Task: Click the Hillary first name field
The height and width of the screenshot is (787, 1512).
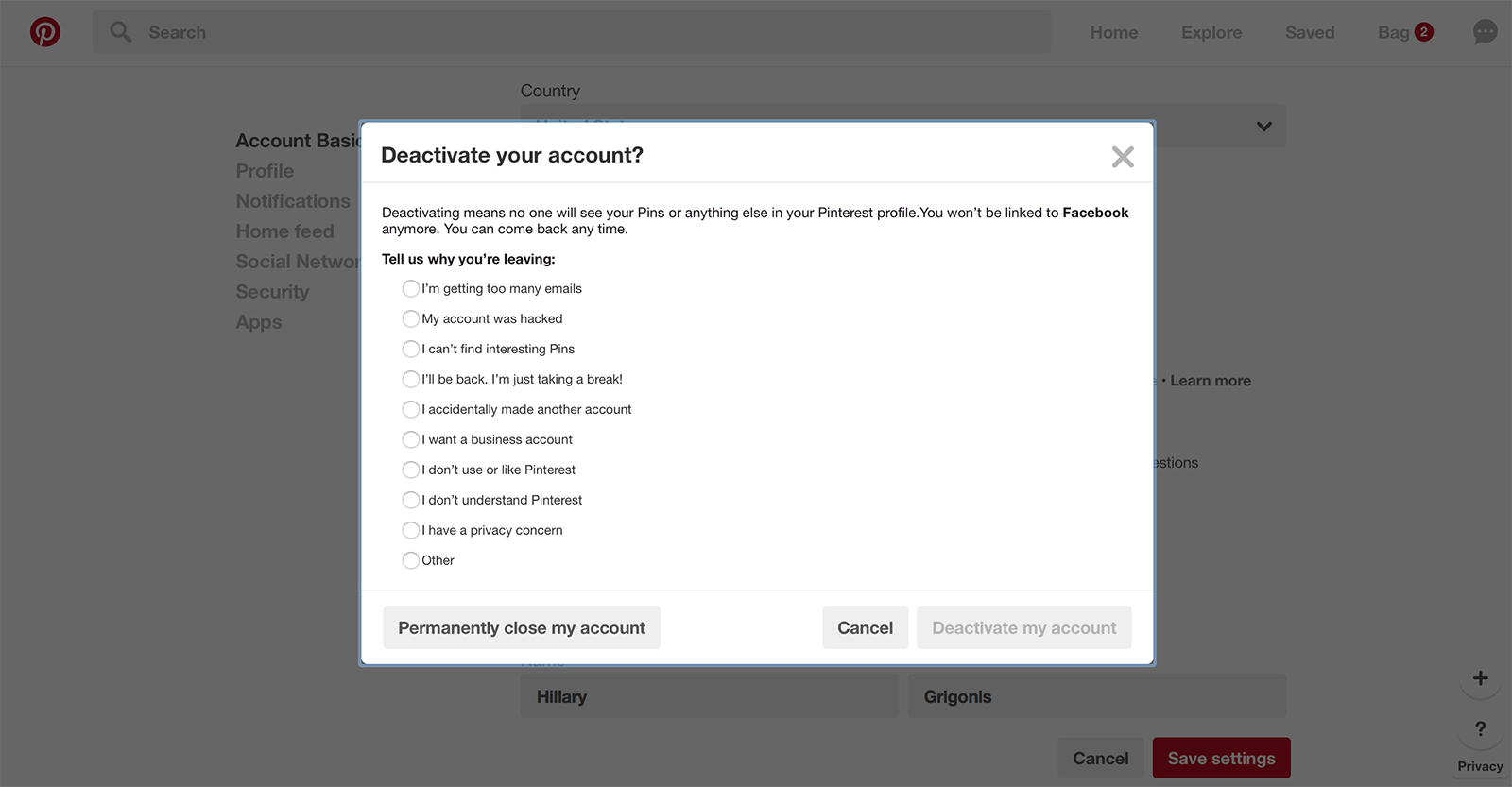Action: tap(710, 696)
